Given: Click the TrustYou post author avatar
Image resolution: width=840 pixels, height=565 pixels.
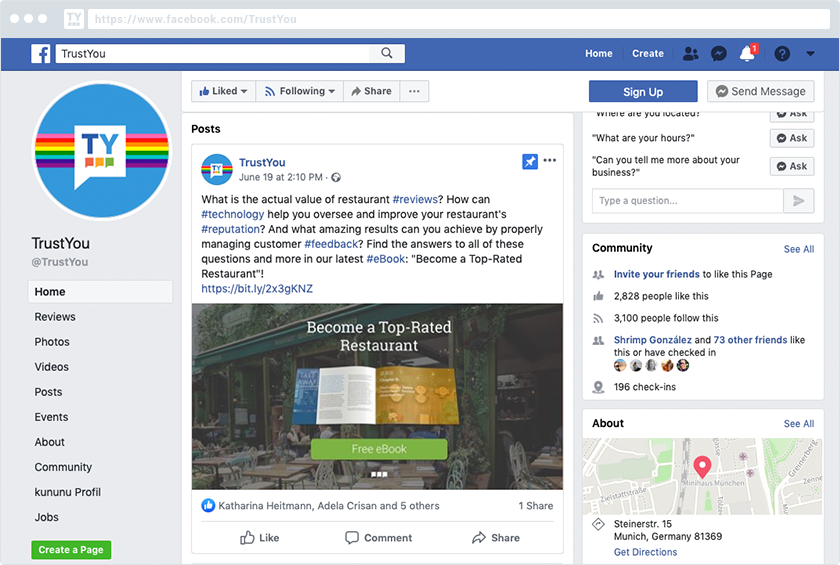Looking at the screenshot, I should click(216, 169).
